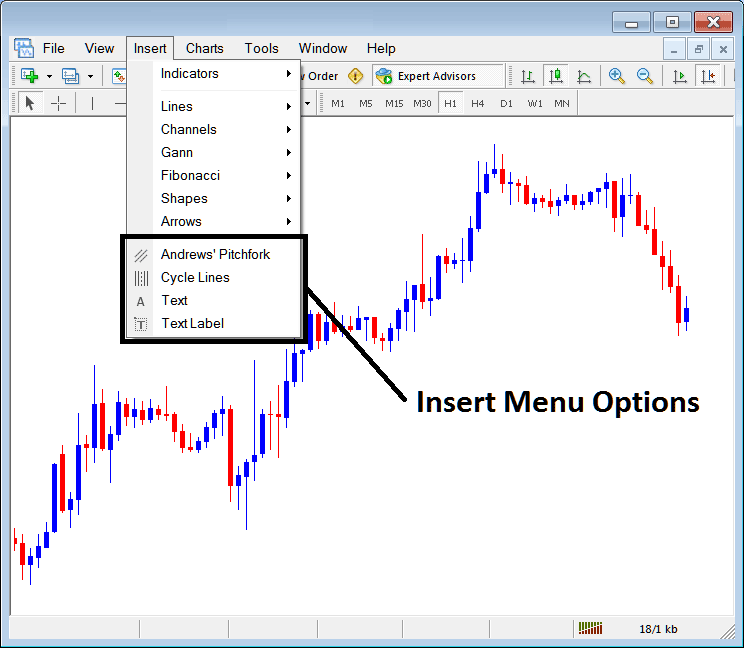Switch timeframe to D1
The width and height of the screenshot is (744, 648).
[506, 103]
